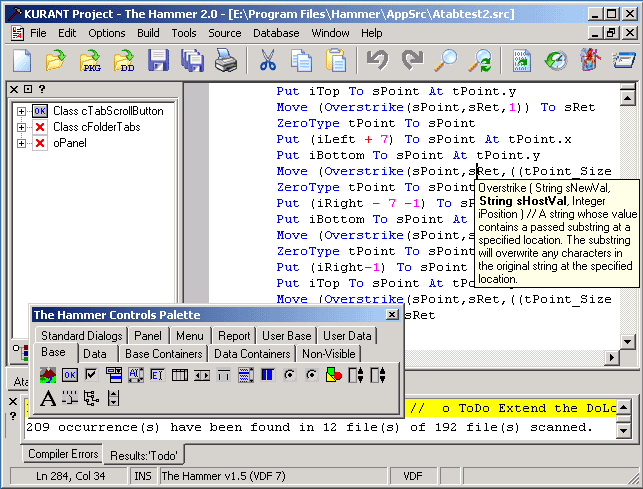Click the help question mark in tree panel

pyautogui.click(x=41, y=89)
